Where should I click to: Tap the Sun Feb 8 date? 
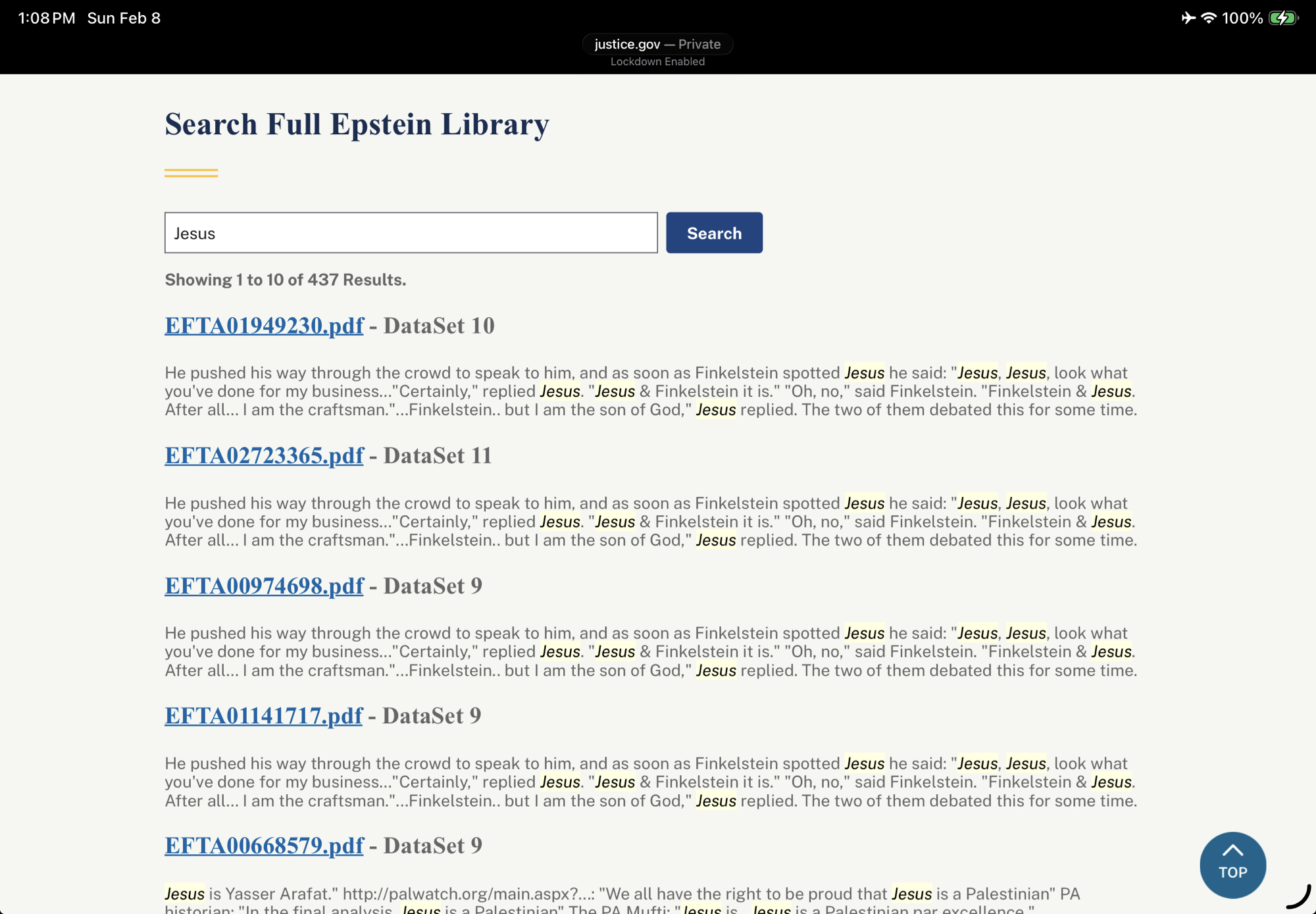(x=124, y=18)
